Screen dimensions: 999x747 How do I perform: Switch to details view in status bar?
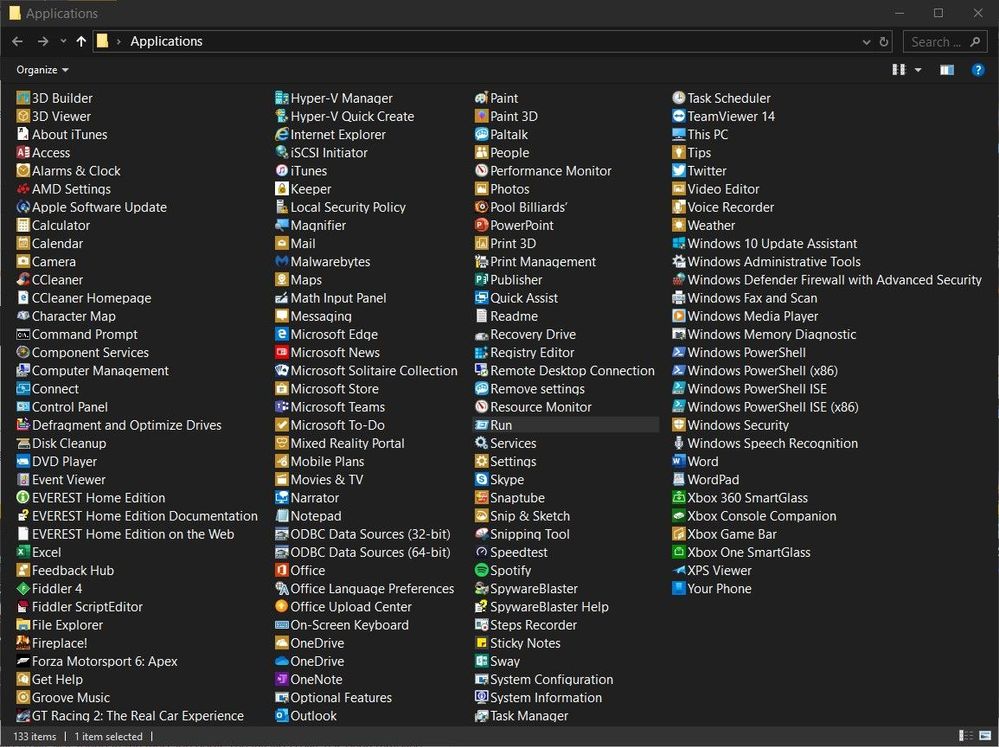[966, 736]
